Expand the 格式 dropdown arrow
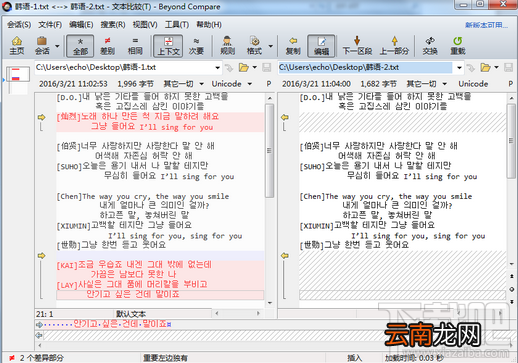Screen dimensions: 518x363 click(x=271, y=46)
